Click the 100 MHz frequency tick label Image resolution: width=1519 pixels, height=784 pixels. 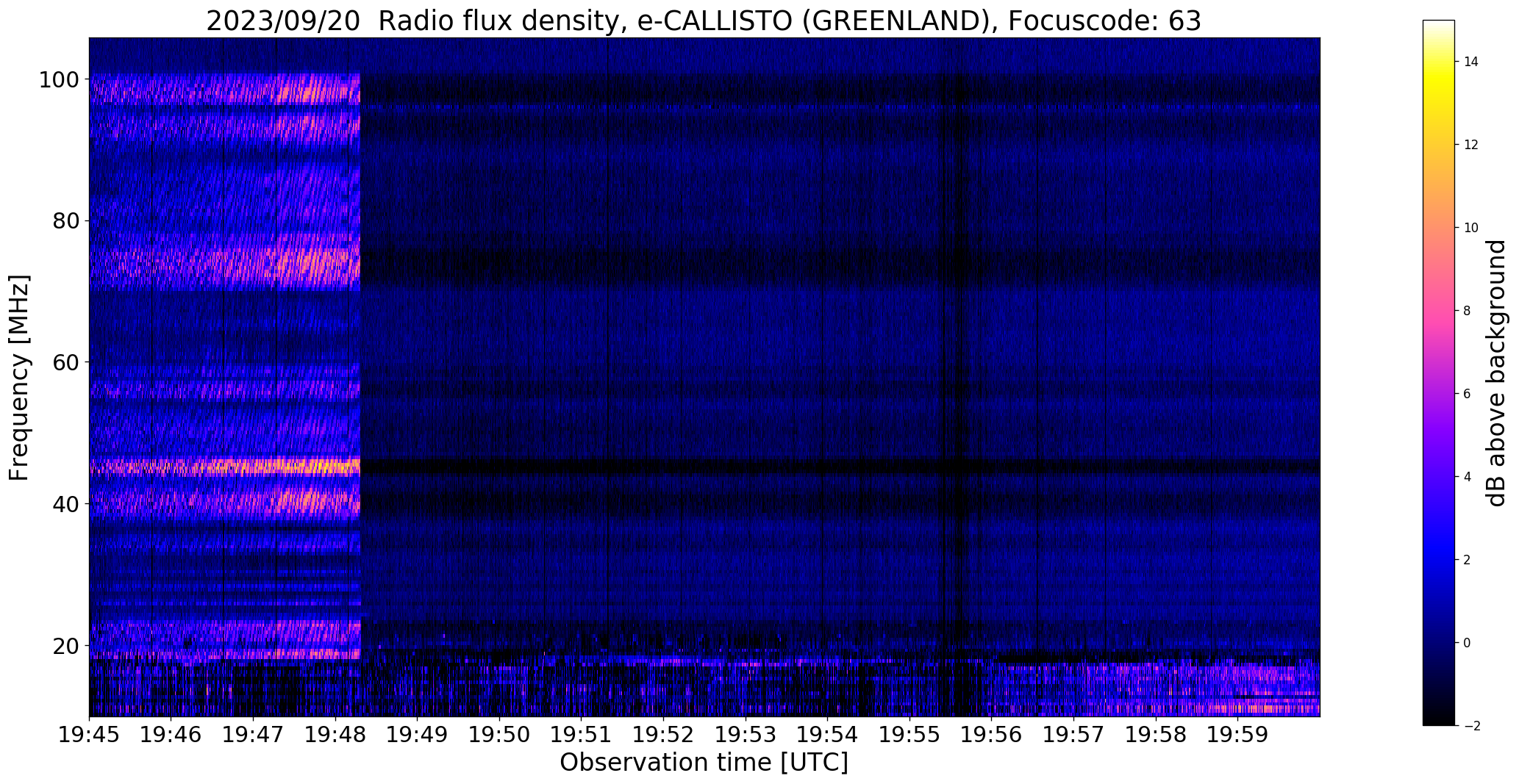[x=60, y=79]
